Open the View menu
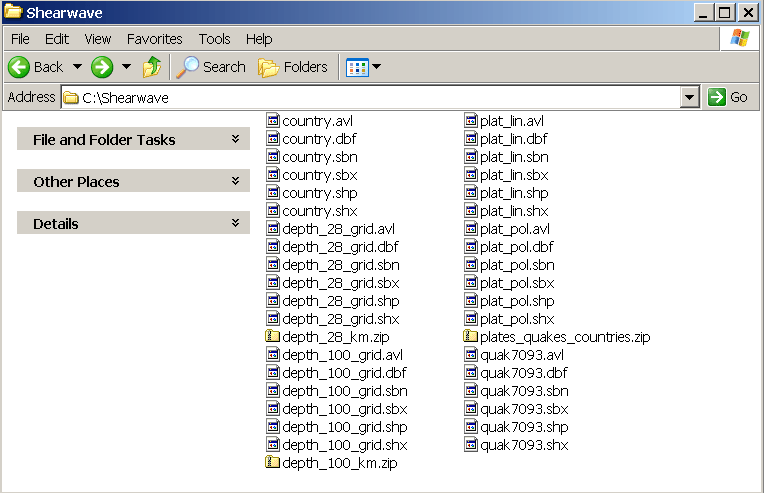This screenshot has height=493, width=764. pyautogui.click(x=97, y=39)
